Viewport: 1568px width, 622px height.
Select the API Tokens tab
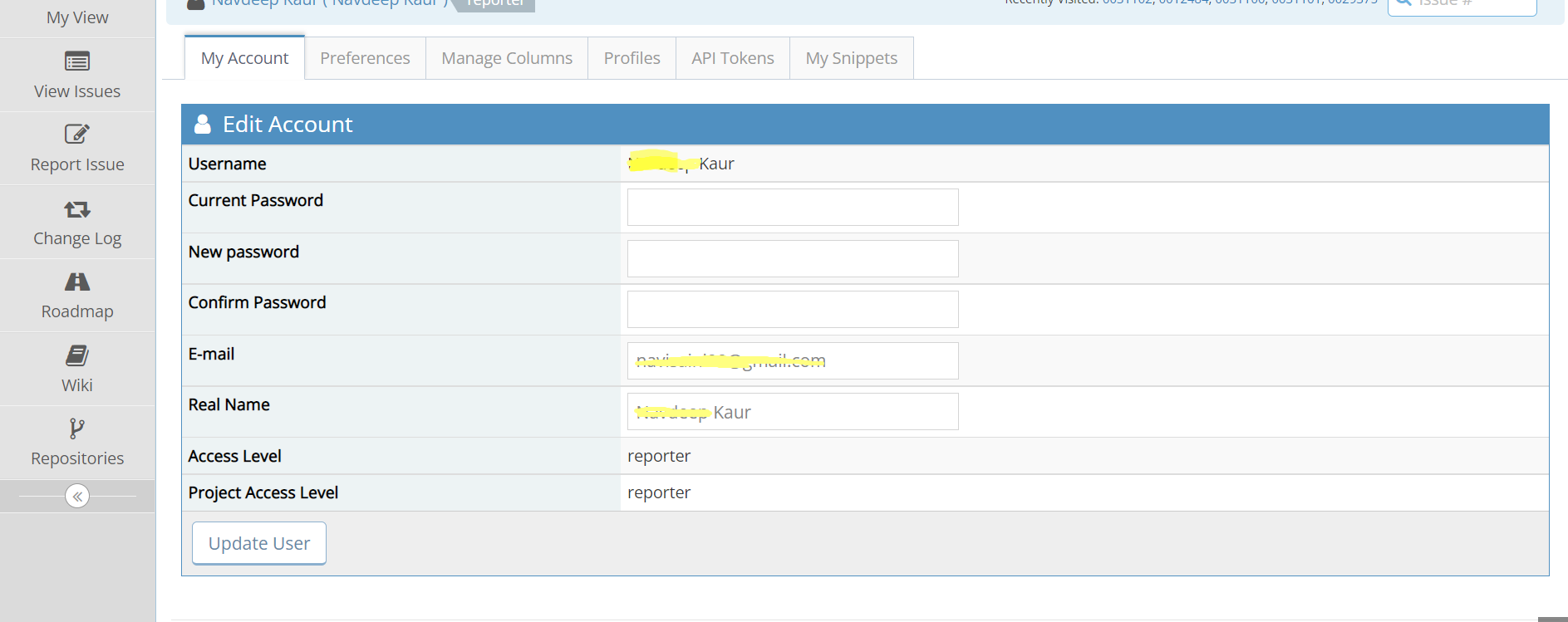click(732, 58)
